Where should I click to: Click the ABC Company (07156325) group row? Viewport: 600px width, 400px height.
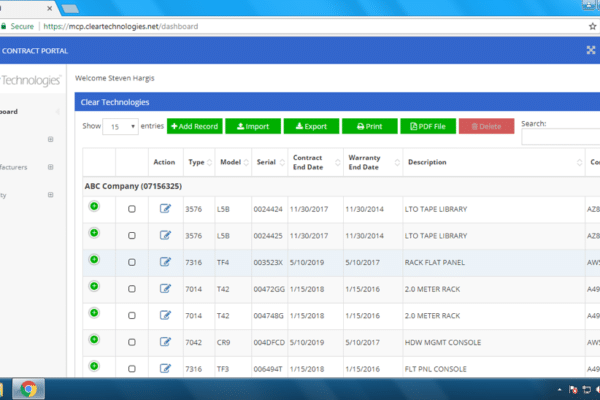tap(341, 186)
